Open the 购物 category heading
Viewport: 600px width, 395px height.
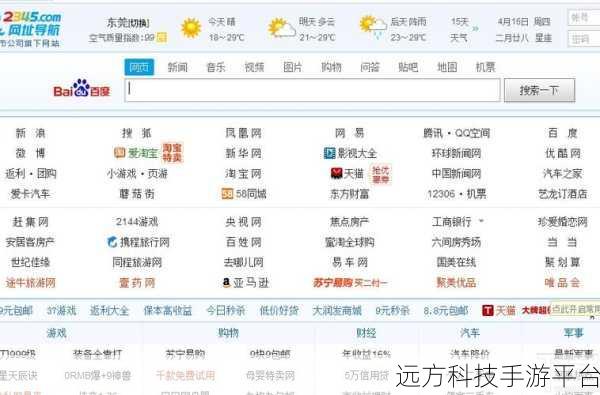[x=228, y=333]
